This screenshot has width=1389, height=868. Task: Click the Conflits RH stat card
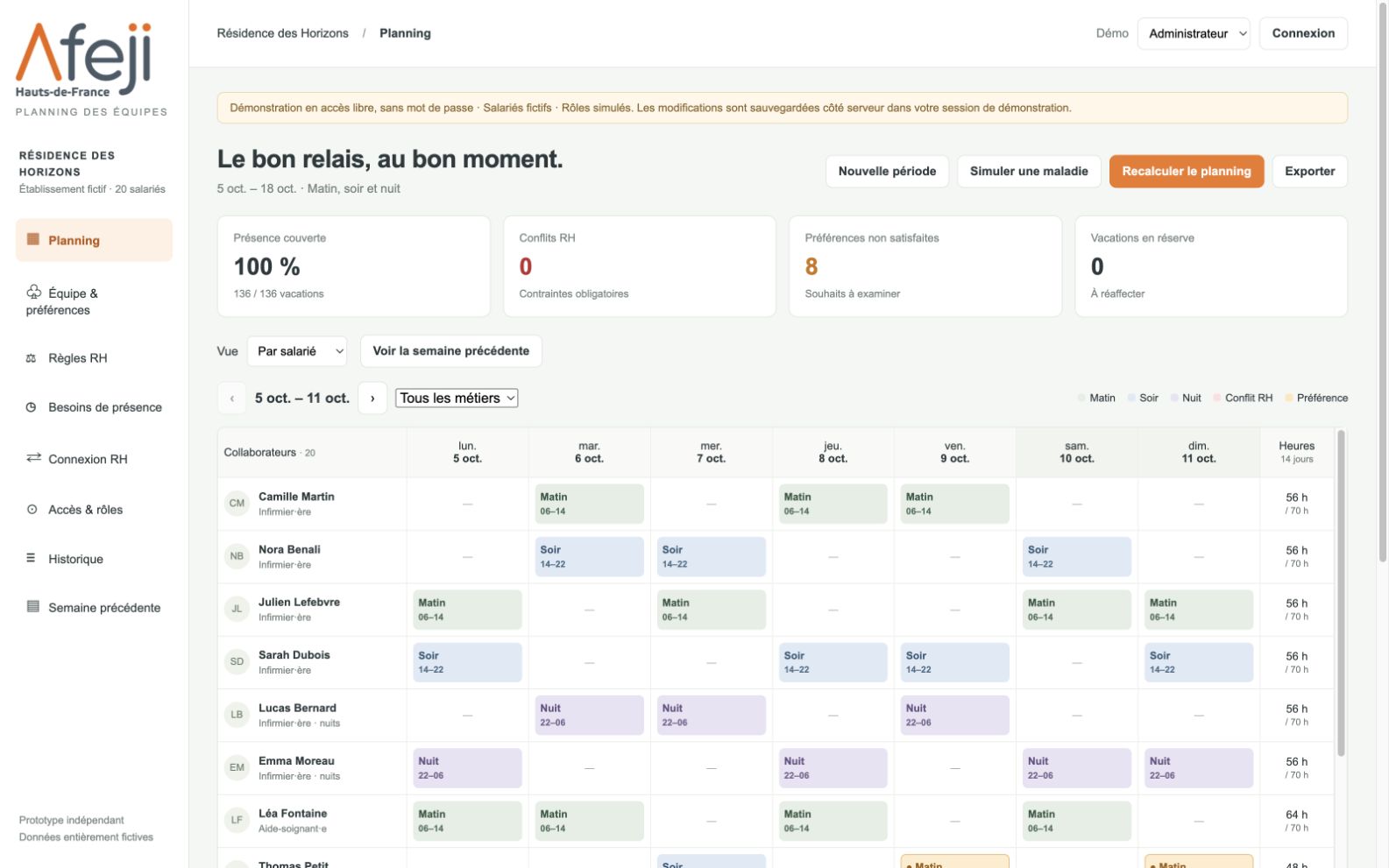pos(640,266)
